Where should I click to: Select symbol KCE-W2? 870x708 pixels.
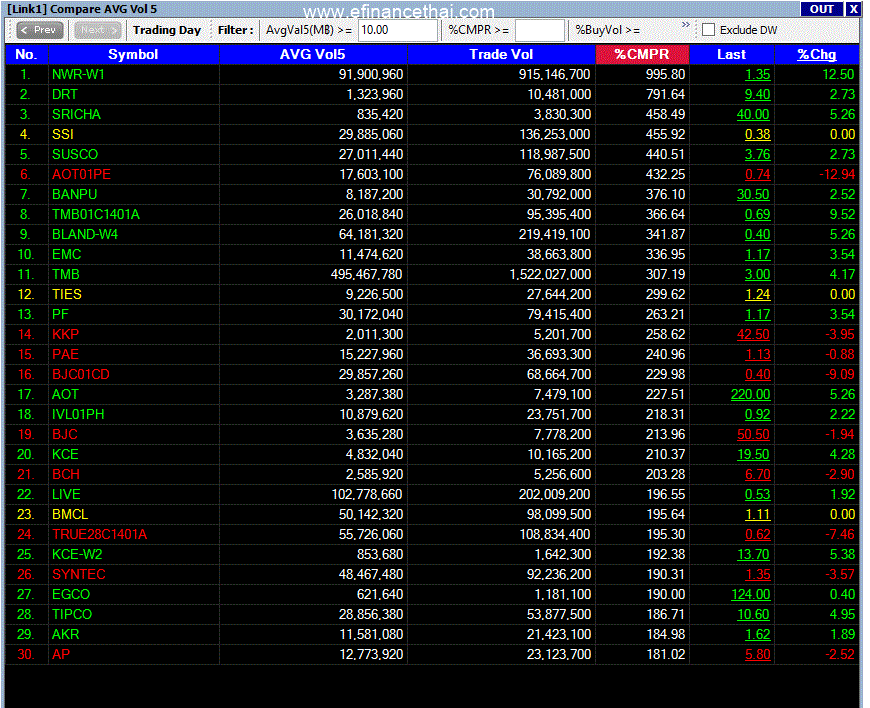point(77,554)
